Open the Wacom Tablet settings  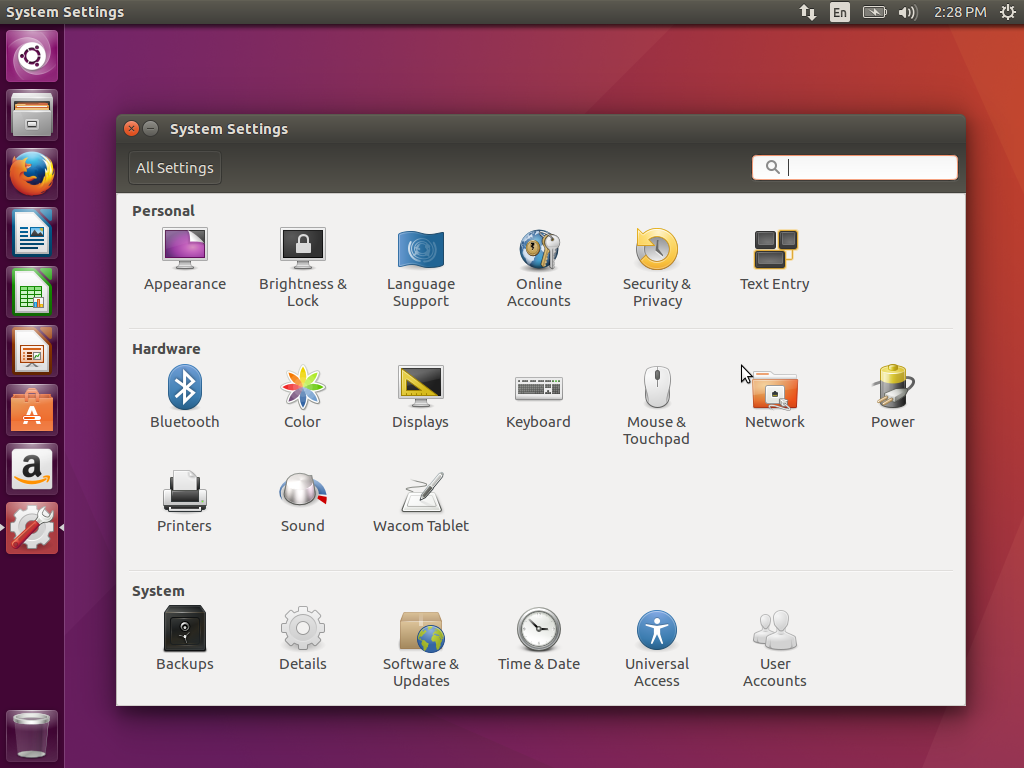(421, 502)
